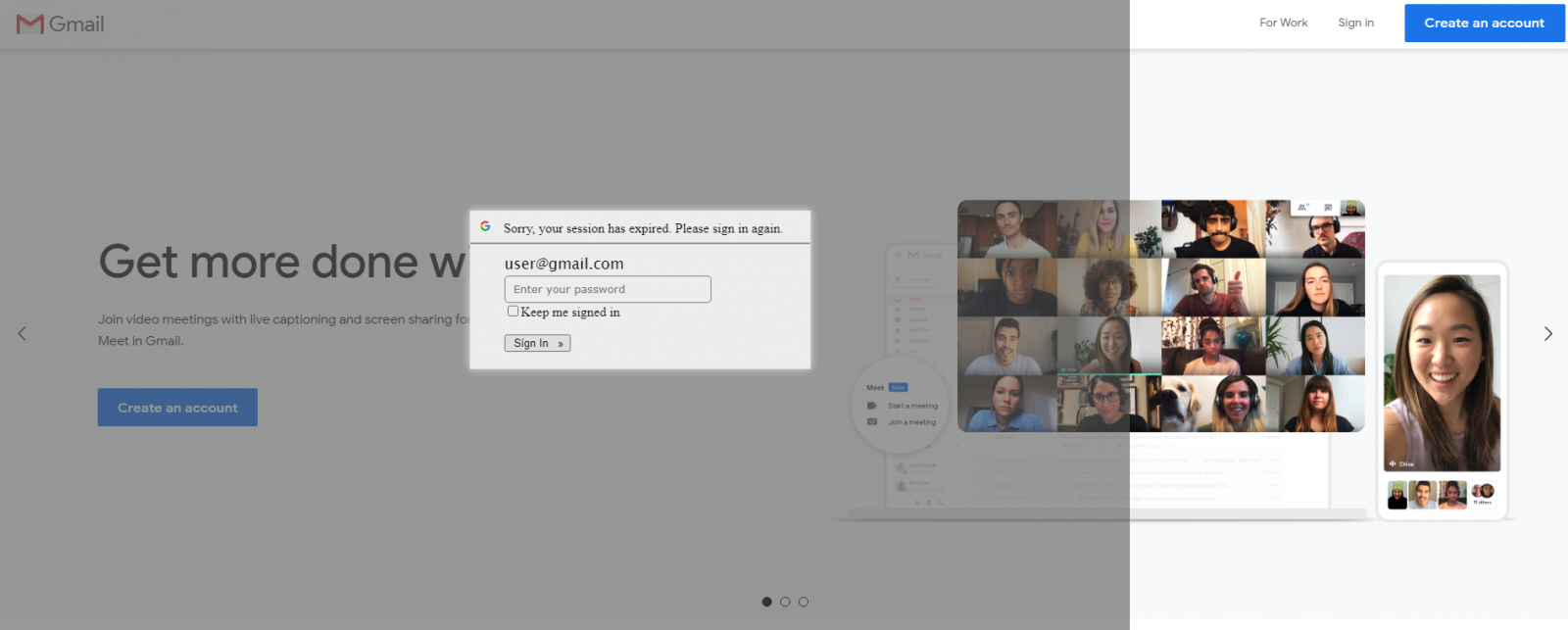Click Create an account below the headline
Screen dimensions: 1568x630
pos(177,408)
